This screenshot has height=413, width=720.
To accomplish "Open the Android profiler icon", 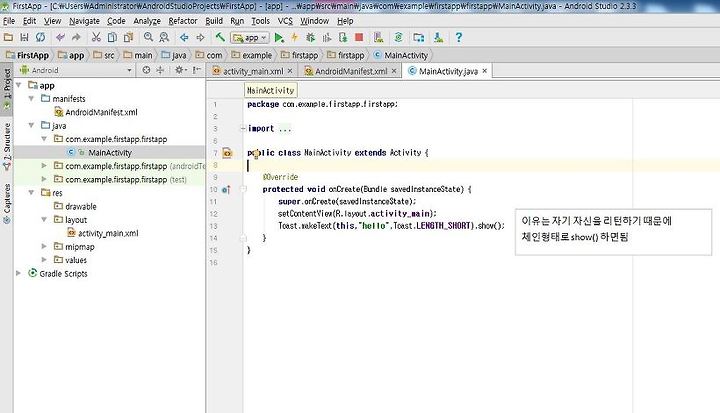I will point(326,37).
